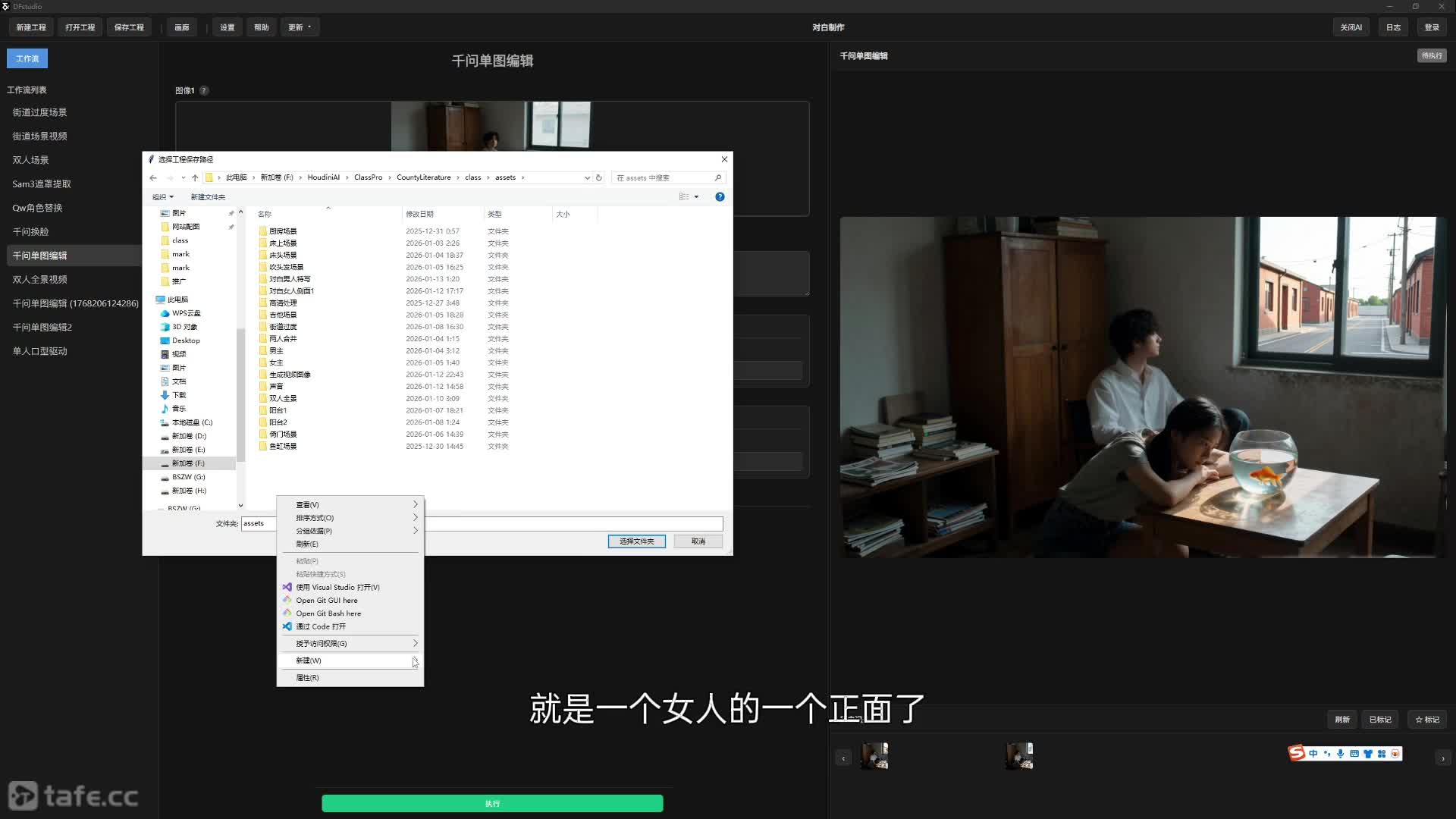Toggle the 标记 star button
The height and width of the screenshot is (819, 1456).
pyautogui.click(x=1426, y=720)
